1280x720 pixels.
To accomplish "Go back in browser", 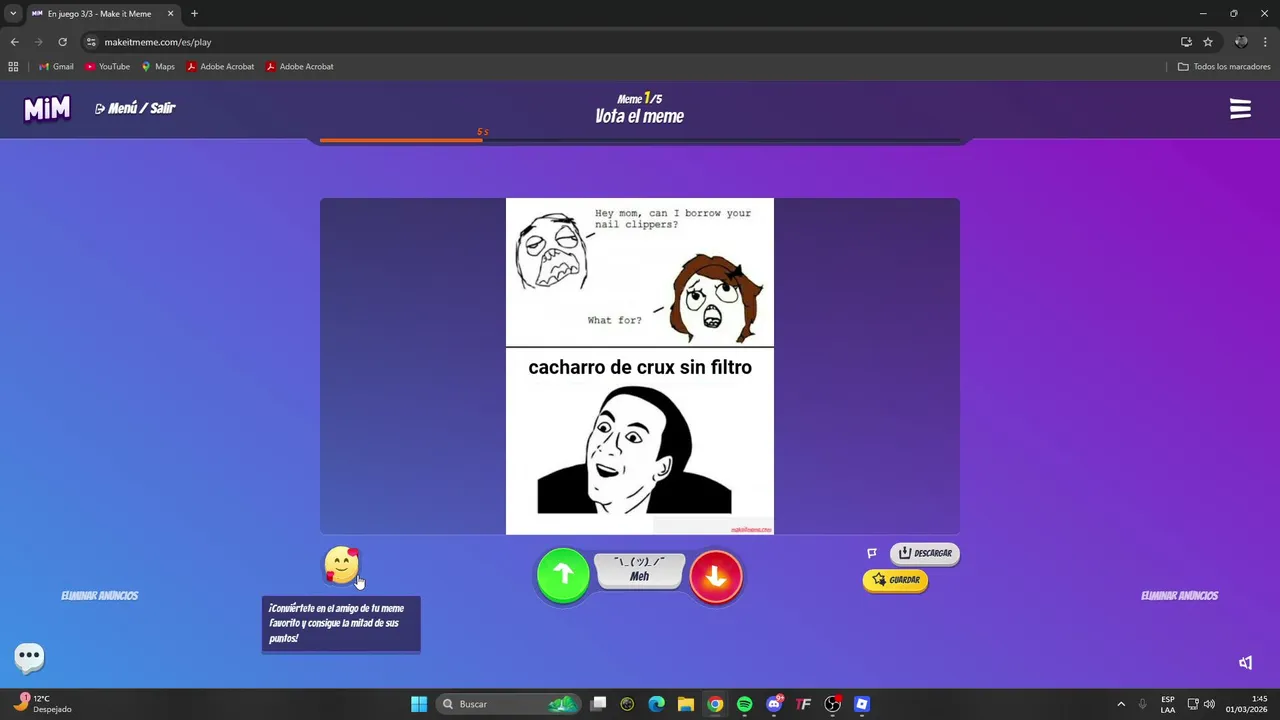I will 14,42.
